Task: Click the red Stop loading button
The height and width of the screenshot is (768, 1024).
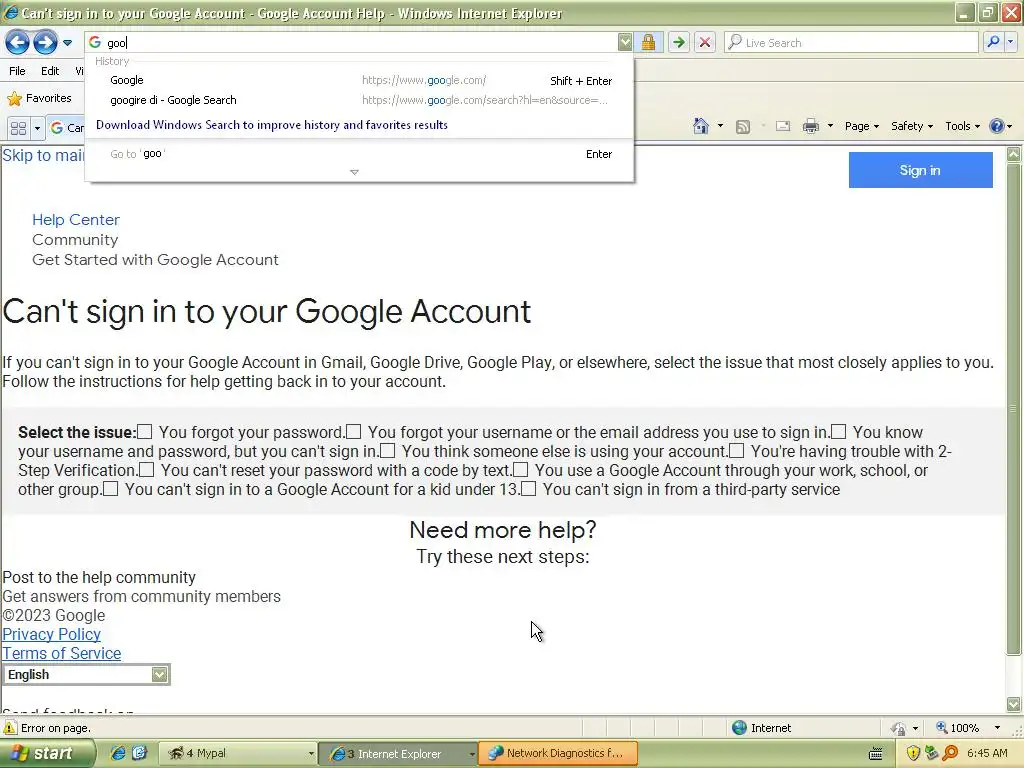Action: tap(705, 42)
